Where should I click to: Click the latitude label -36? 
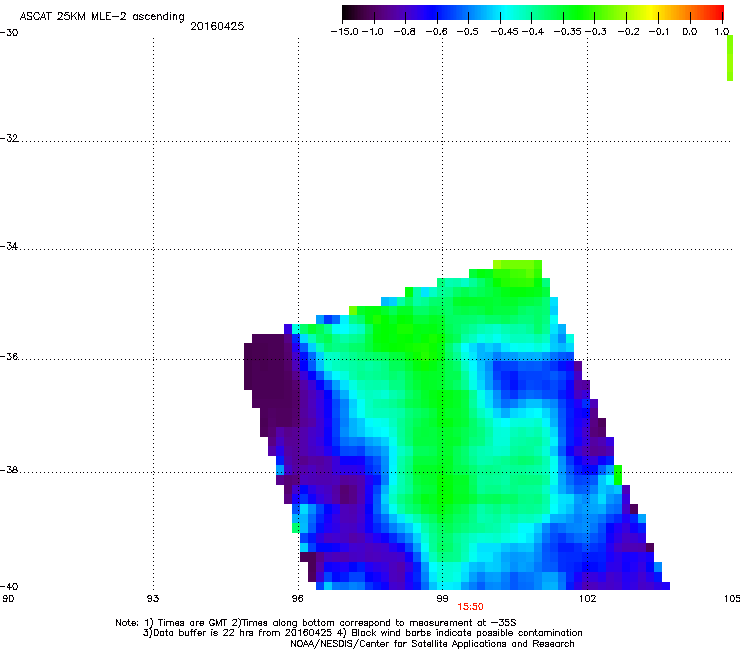9,356
